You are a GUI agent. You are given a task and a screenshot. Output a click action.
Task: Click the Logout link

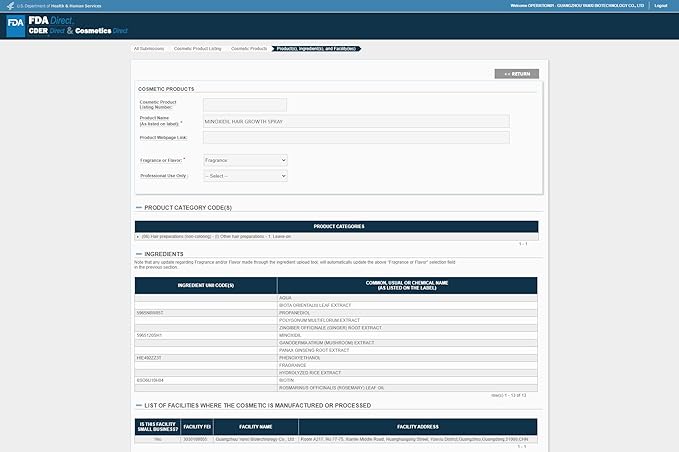(660, 5)
